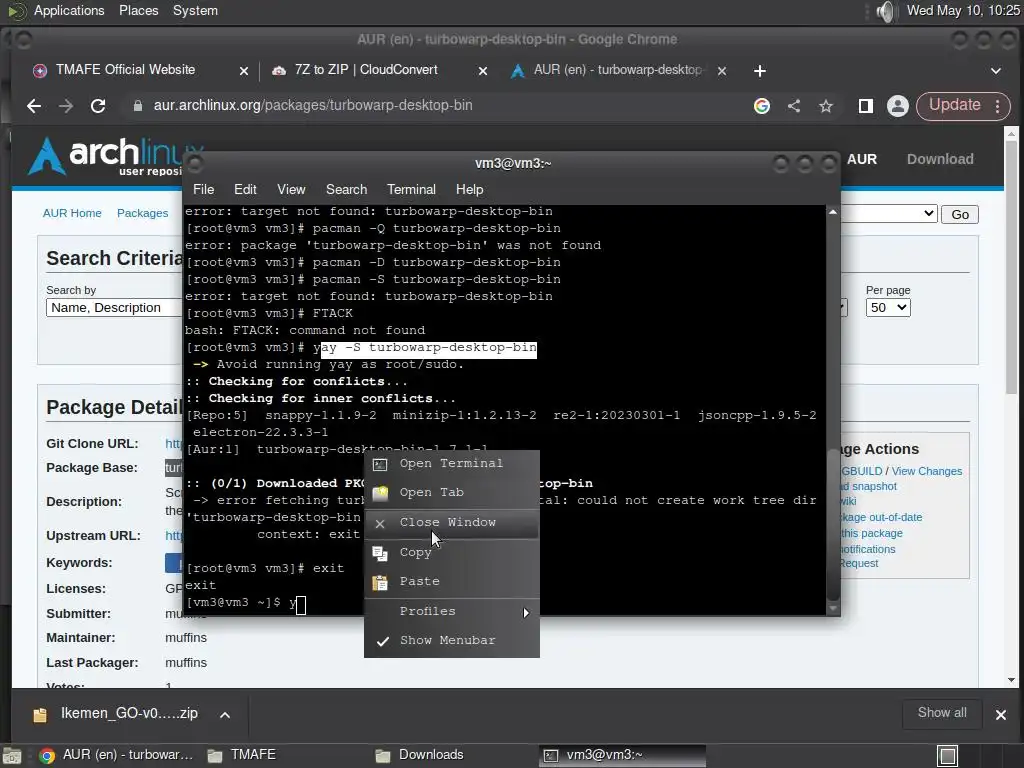
Task: Expand Ikemen_GO download options chevron
Action: click(225, 715)
